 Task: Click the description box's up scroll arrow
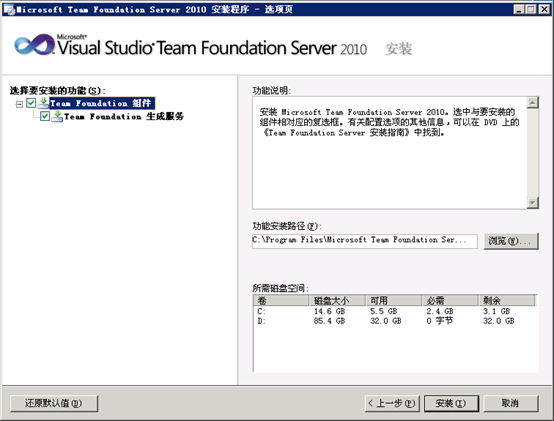(x=532, y=102)
